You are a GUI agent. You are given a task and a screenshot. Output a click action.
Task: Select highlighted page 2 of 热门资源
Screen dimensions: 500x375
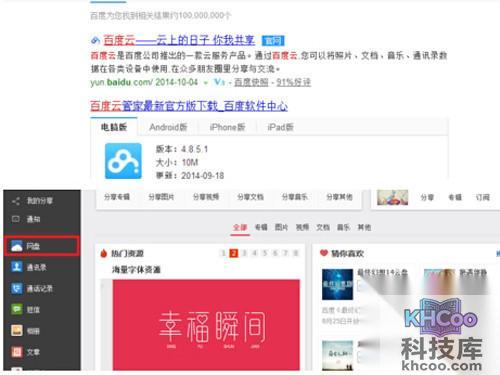click(234, 253)
